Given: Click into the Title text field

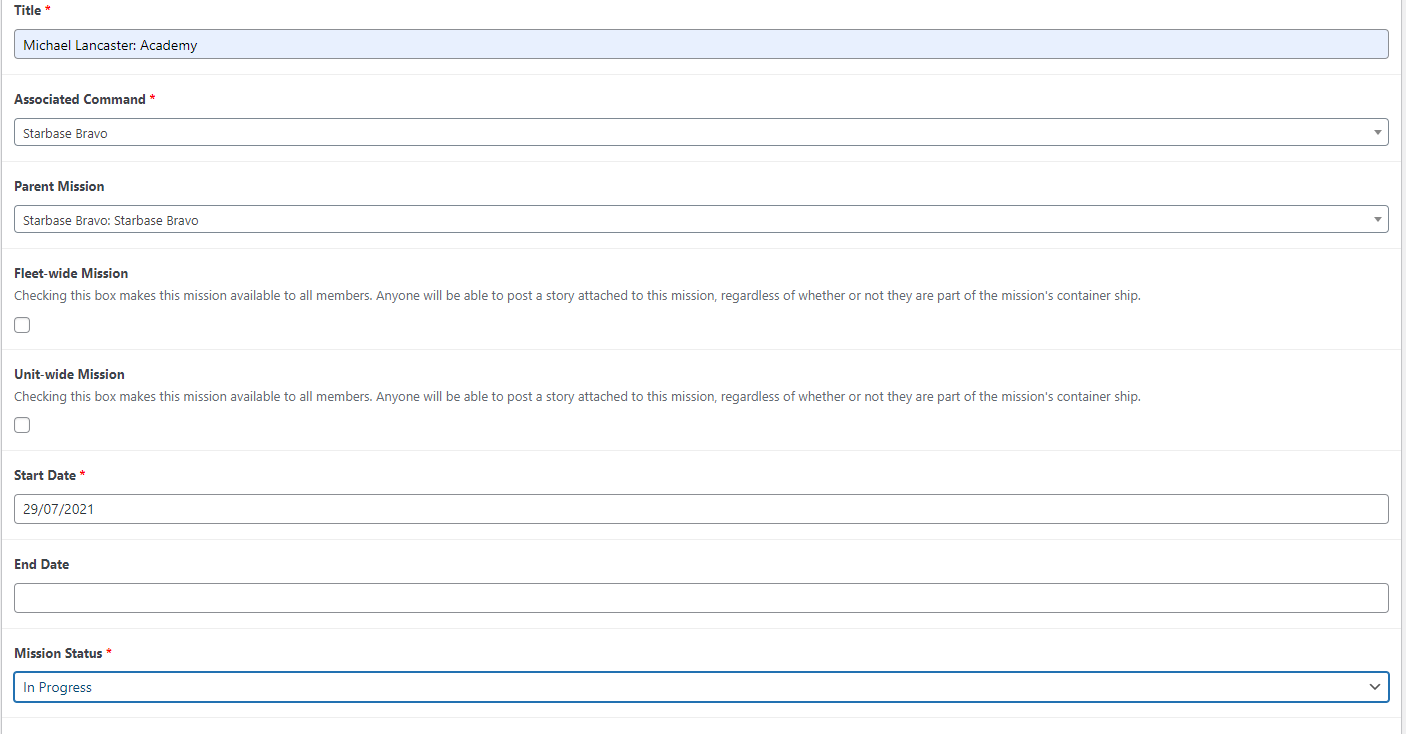Looking at the screenshot, I should pyautogui.click(x=700, y=44).
